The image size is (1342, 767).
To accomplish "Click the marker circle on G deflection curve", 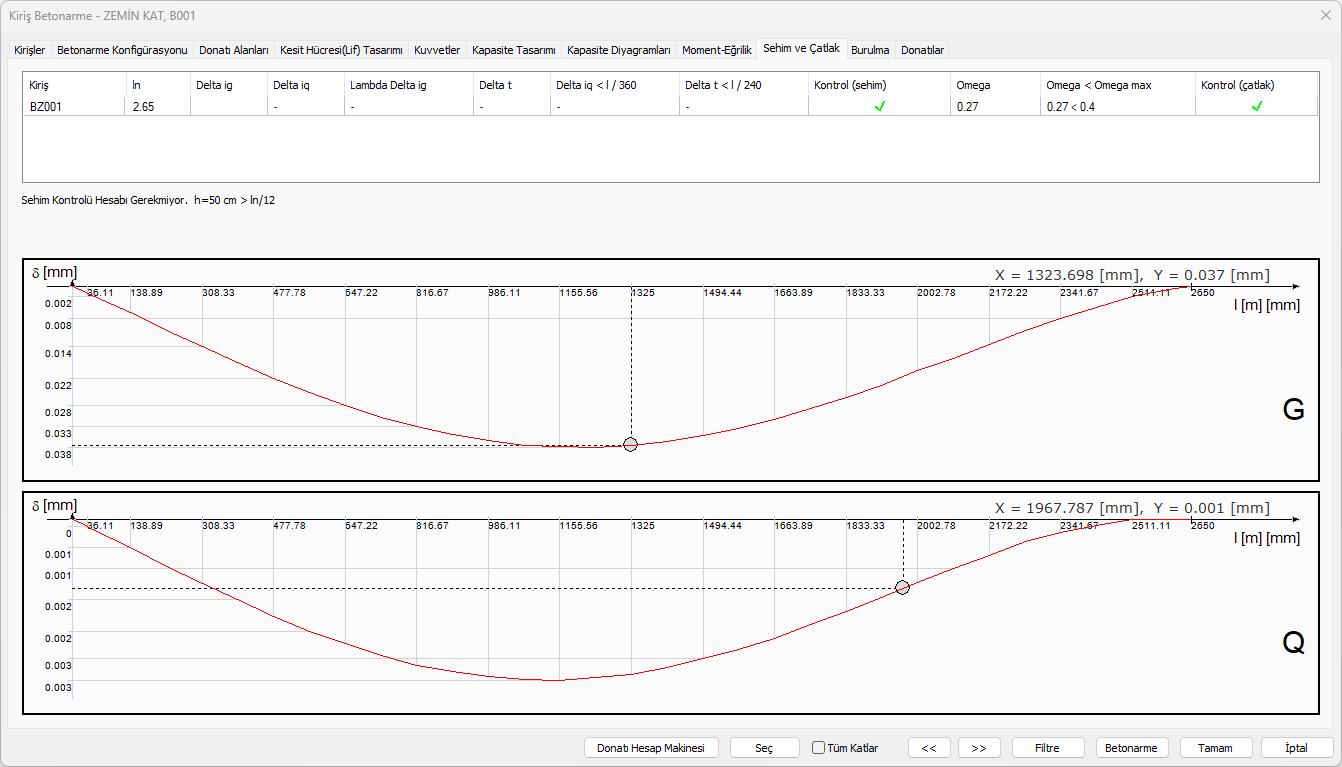I will point(630,445).
